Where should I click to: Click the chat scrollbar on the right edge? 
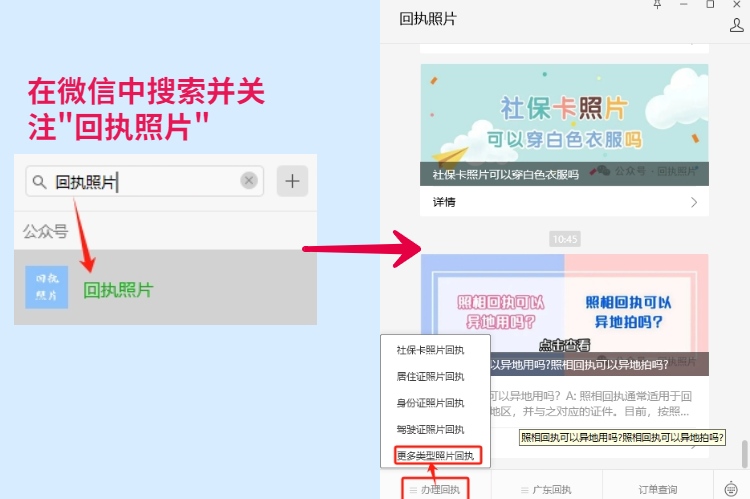pos(744,454)
